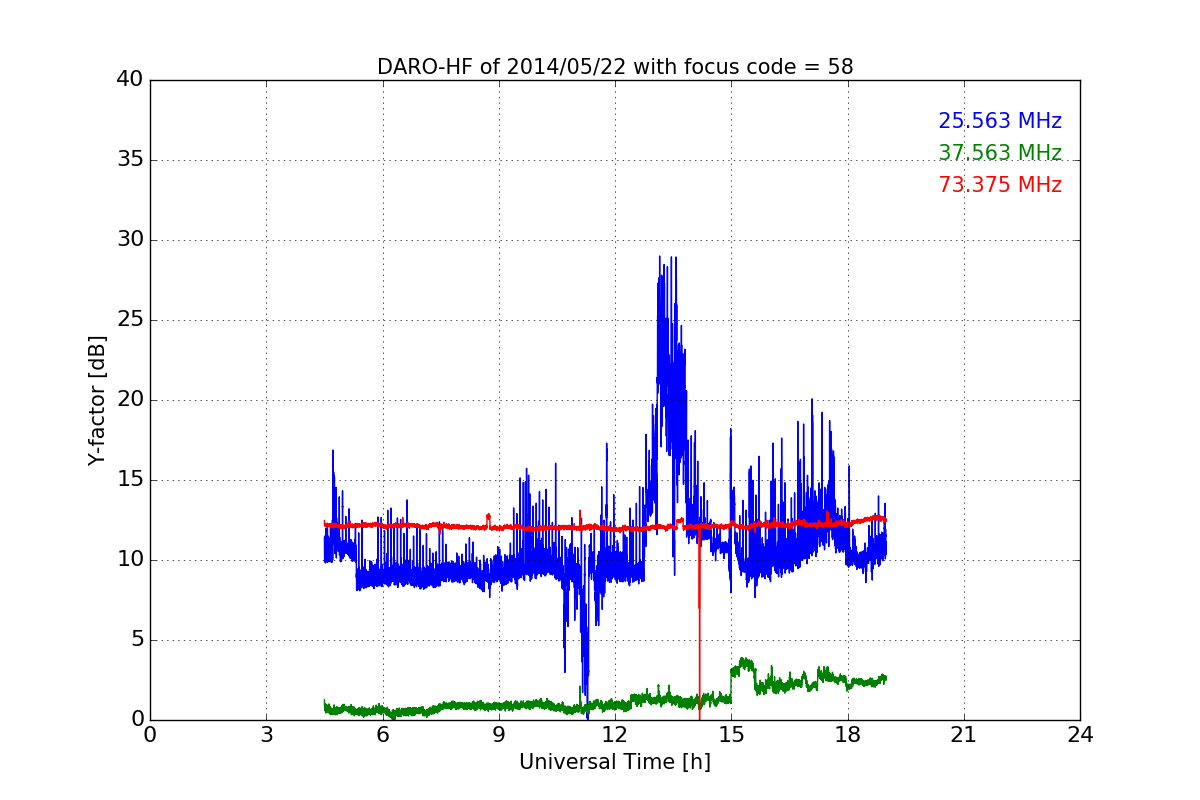The width and height of the screenshot is (1200, 800).
Task: Click the x-axis tick label 3
Action: point(266,735)
